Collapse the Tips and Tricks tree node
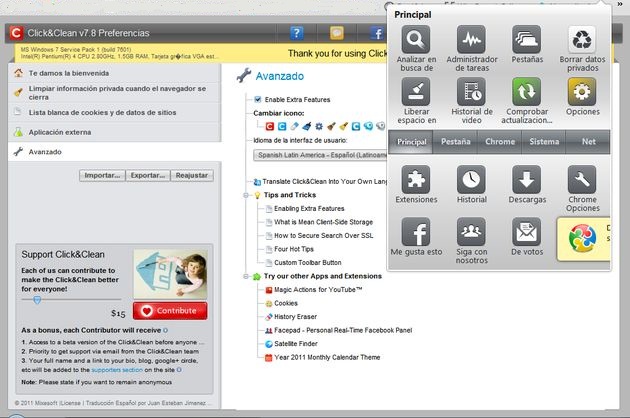Viewport: 630px width, 418px height. (245, 195)
